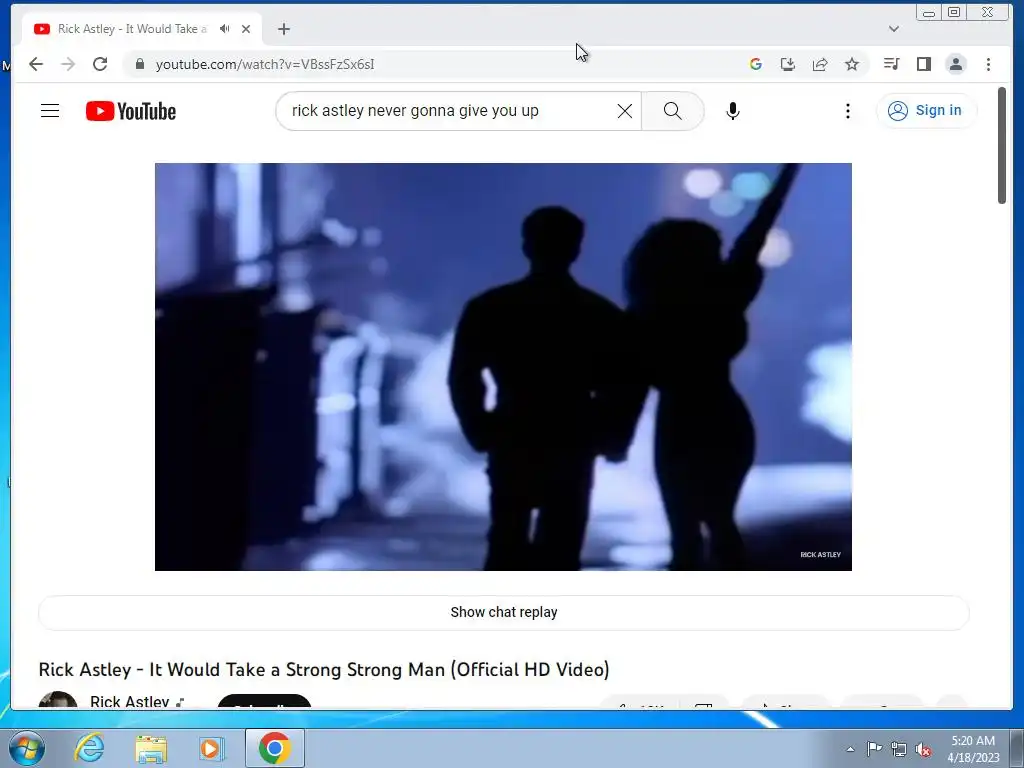Image resolution: width=1024 pixels, height=768 pixels.
Task: View site information padlock icon
Action: pos(139,64)
